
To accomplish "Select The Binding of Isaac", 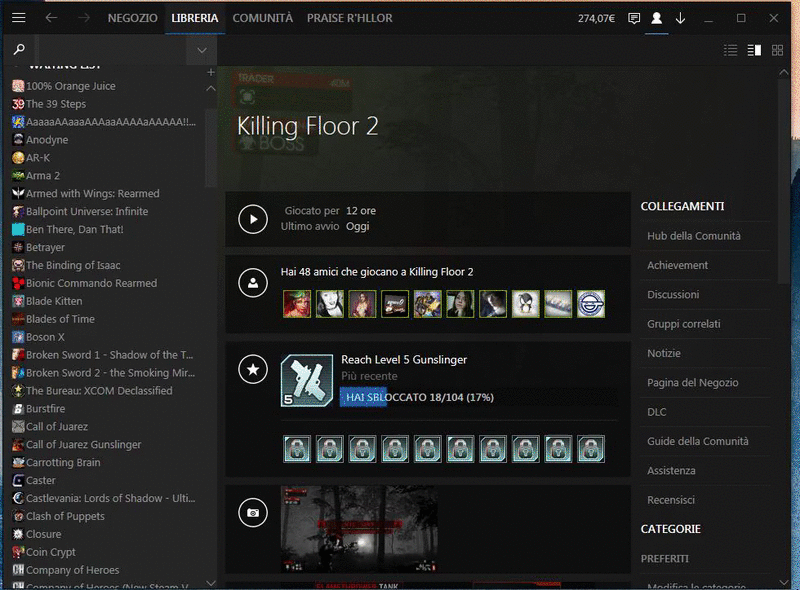I will pos(73,265).
